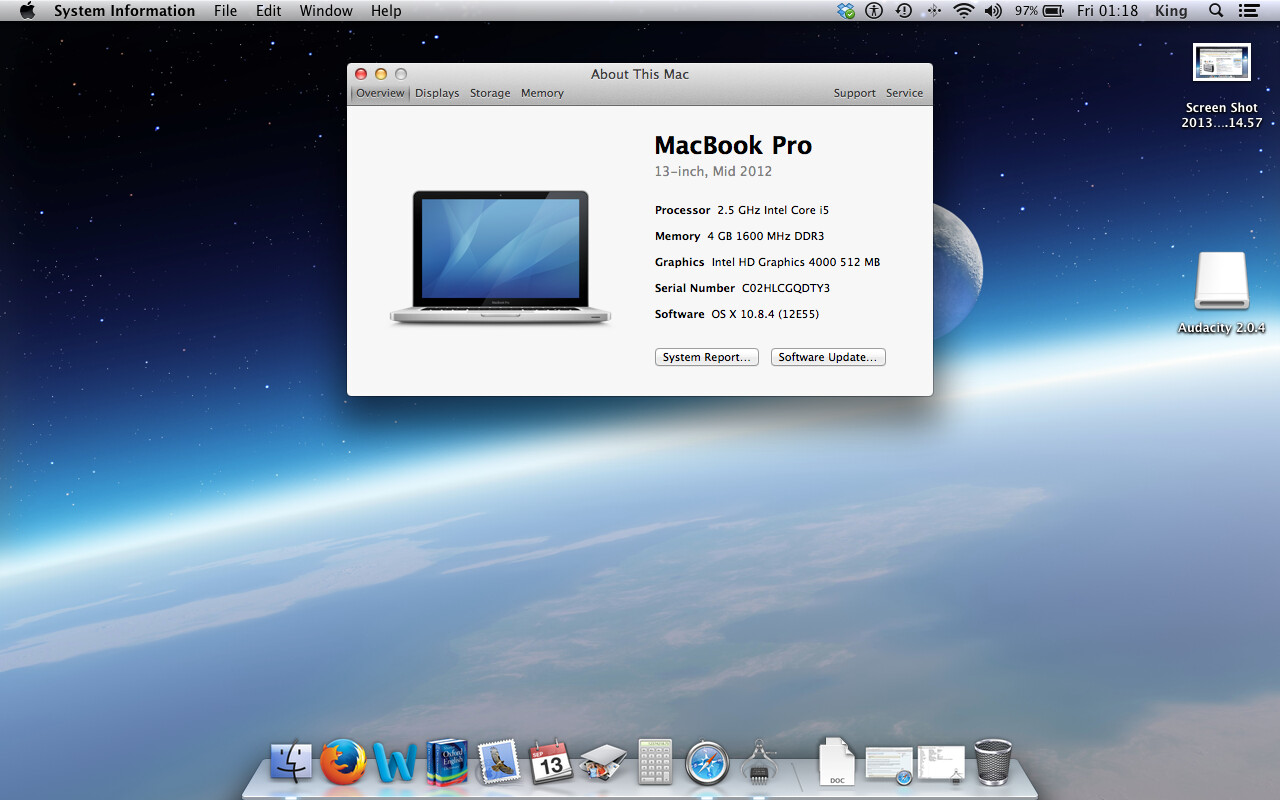Click serial number C02HLCGQDTY3
The image size is (1280, 800).
pos(786,288)
